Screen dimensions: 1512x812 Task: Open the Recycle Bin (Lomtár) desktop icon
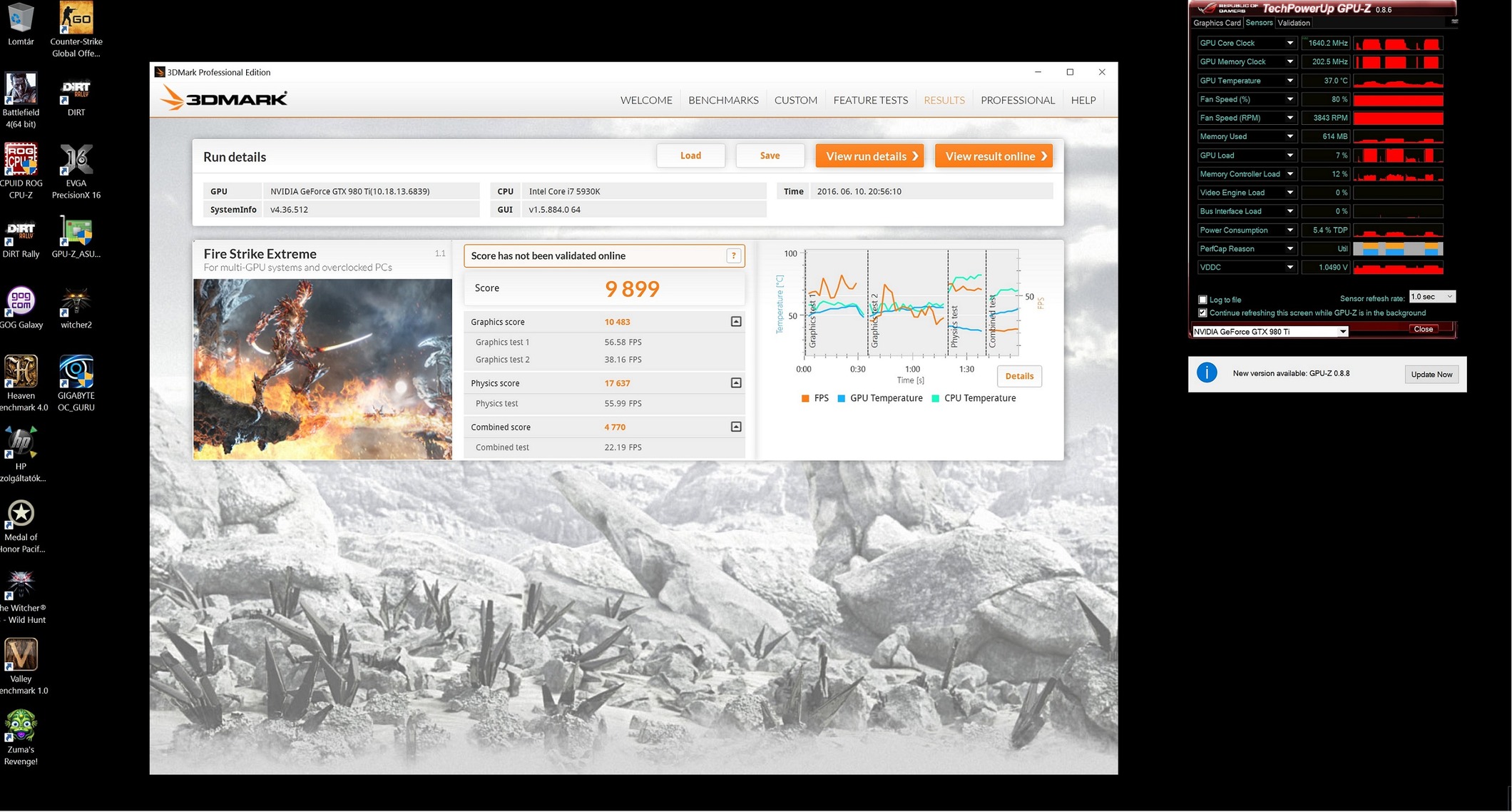(21, 24)
